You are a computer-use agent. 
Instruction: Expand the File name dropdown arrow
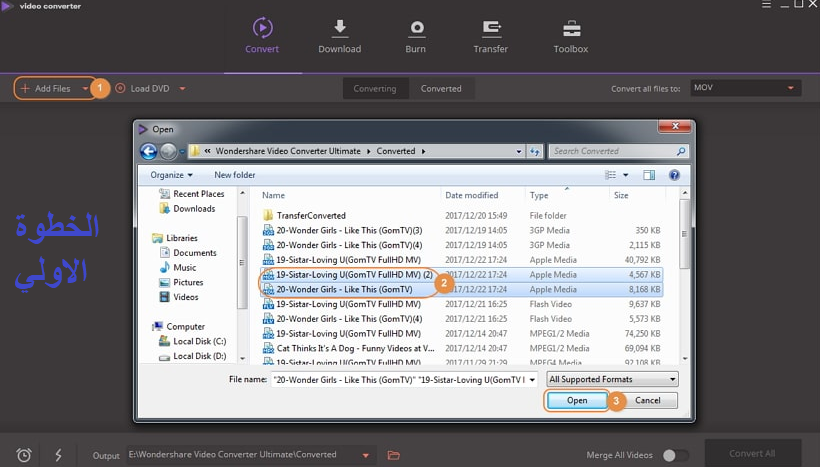coord(532,380)
